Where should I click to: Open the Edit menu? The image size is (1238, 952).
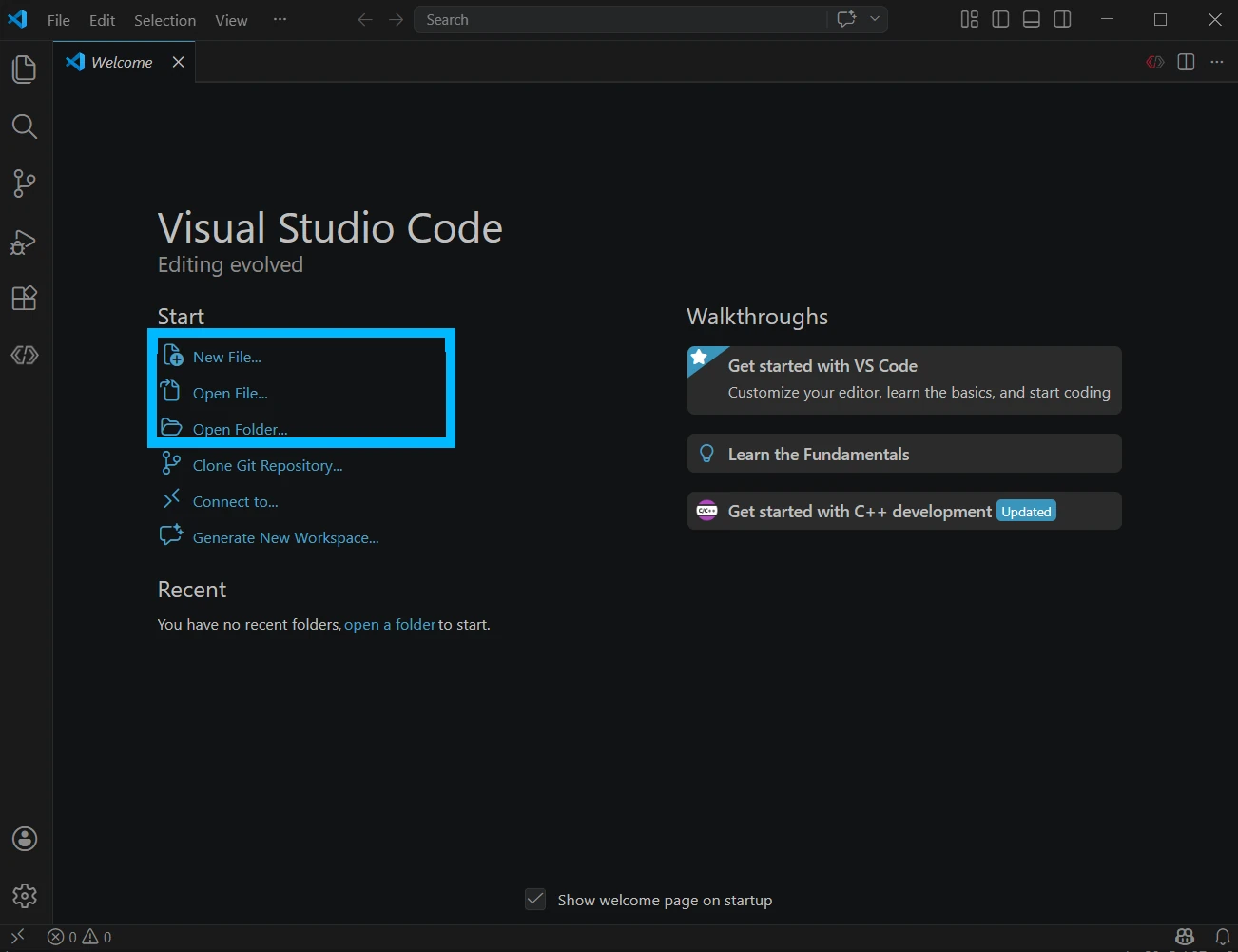[103, 20]
